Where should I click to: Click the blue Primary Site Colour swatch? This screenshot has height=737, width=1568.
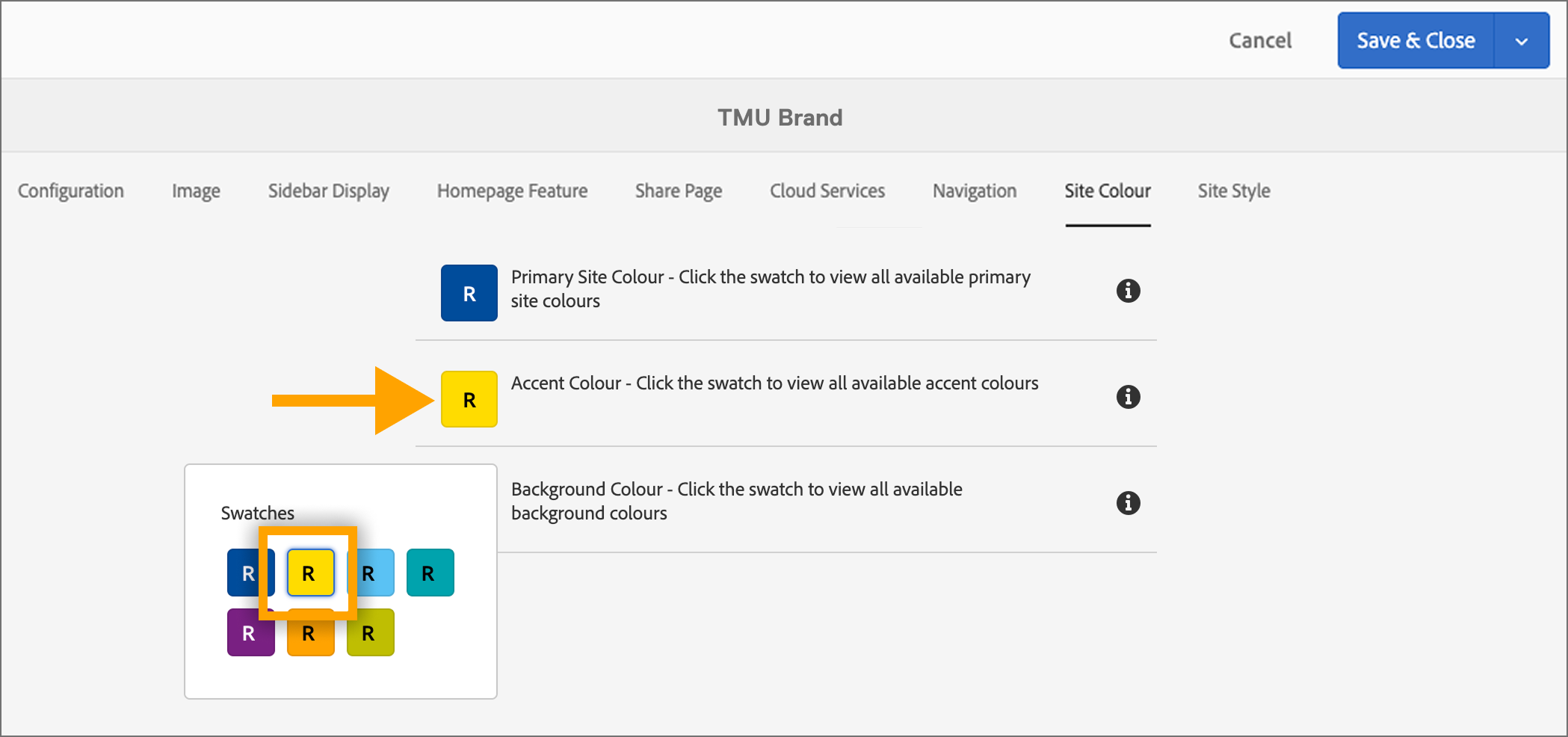(469, 292)
